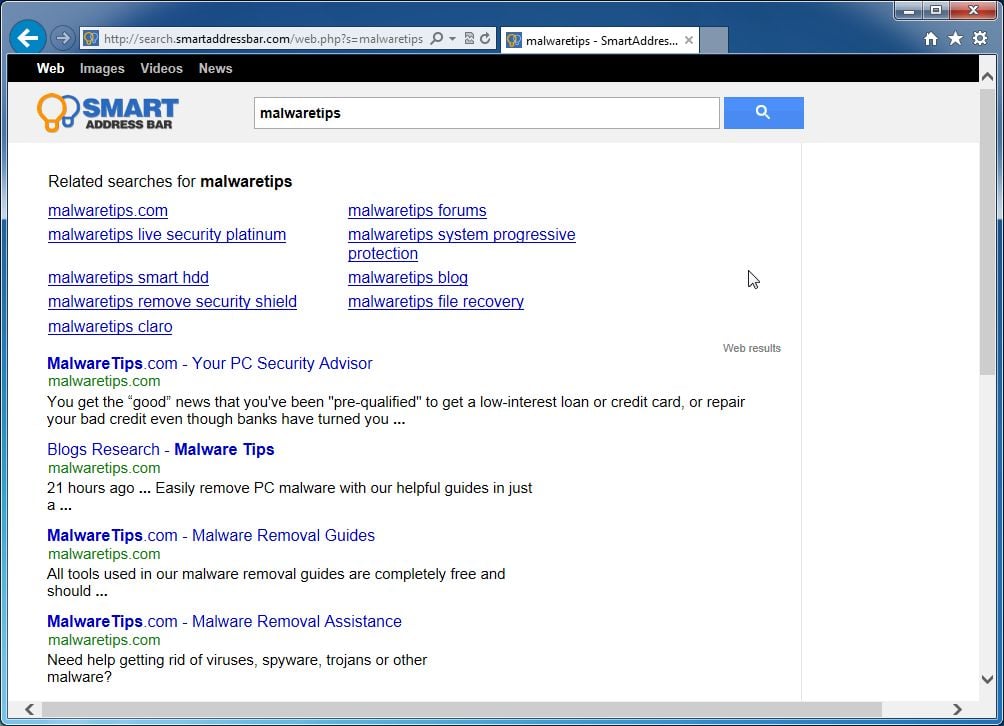Click the snippet starting 21 hours ago

pyautogui.click(x=289, y=497)
